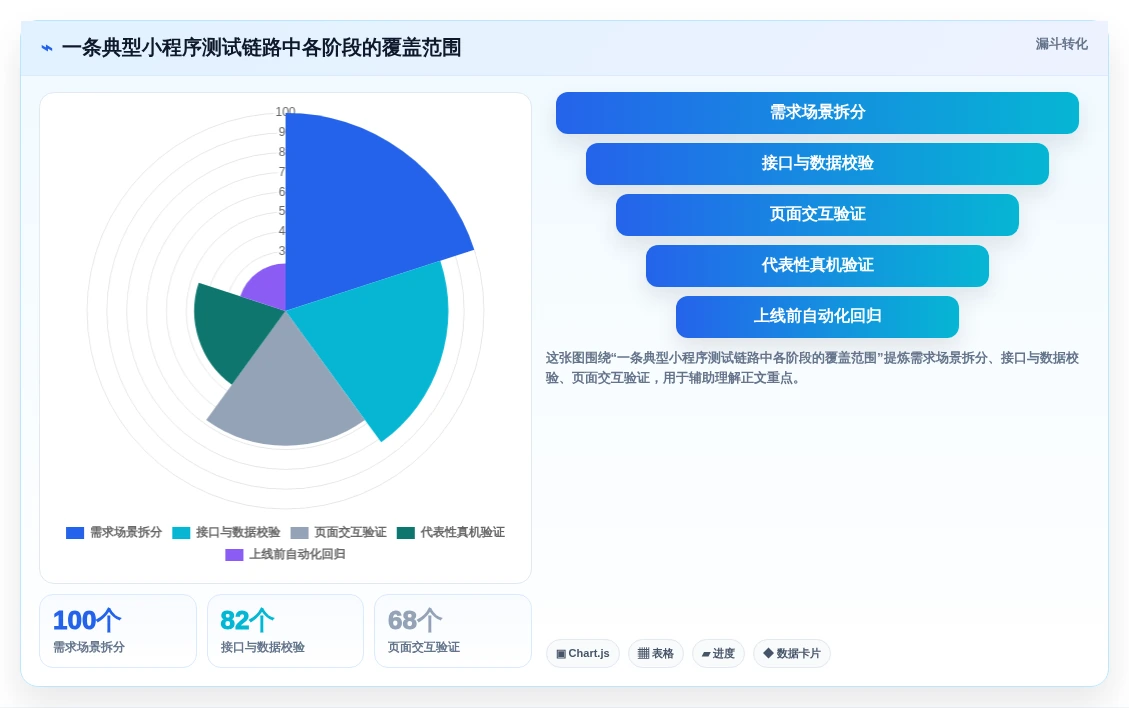Toggle the 代表性真机验证 legend swatch
This screenshot has height=708, width=1129.
406,533
